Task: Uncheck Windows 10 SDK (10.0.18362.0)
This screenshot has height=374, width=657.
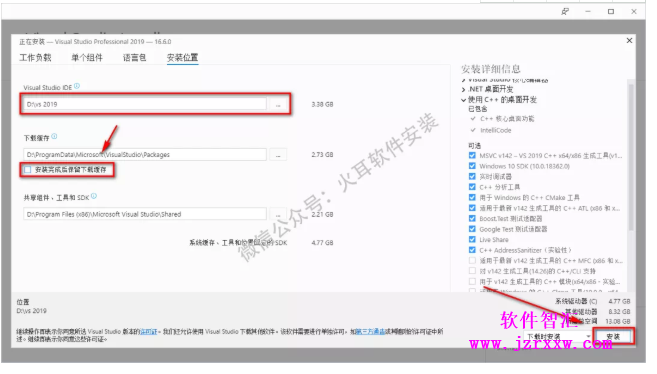Action: click(x=472, y=166)
